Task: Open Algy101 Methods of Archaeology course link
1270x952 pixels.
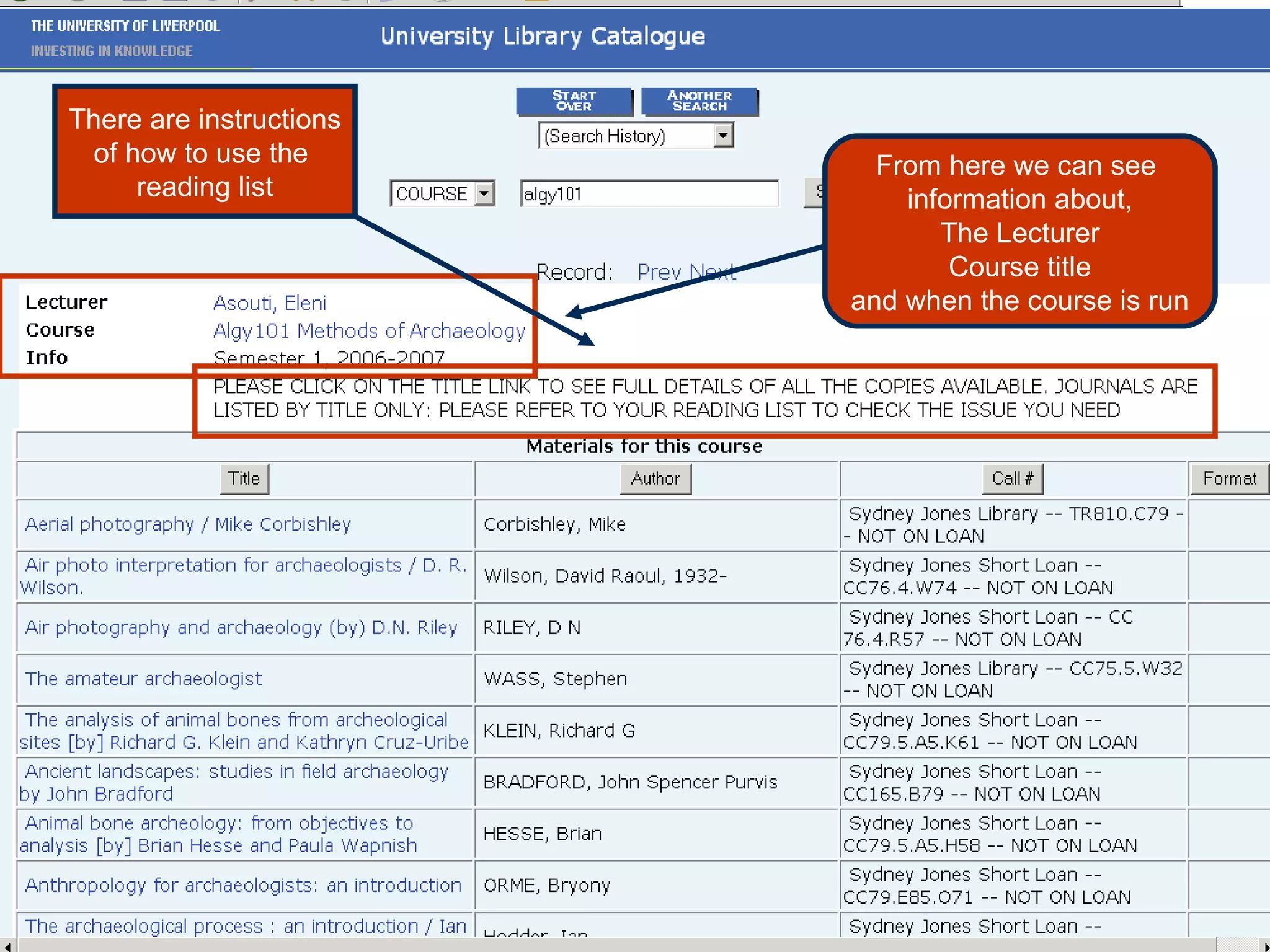Action: click(x=369, y=330)
